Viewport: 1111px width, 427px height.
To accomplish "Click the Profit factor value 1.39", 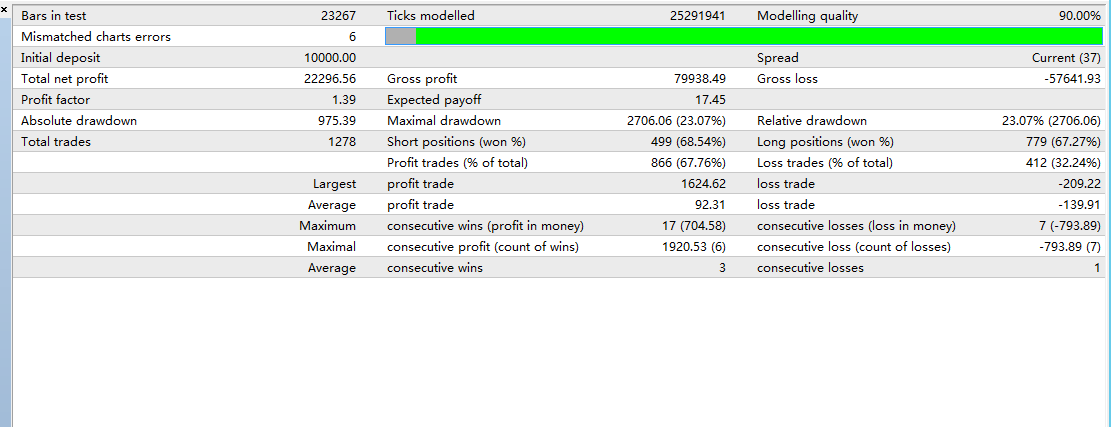I will (343, 100).
